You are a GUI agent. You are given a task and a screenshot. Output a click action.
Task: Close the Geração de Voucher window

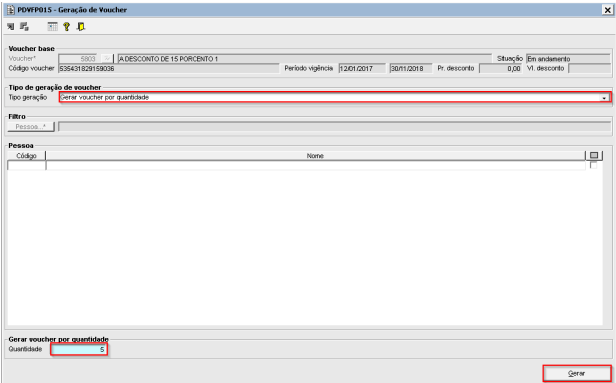607,10
